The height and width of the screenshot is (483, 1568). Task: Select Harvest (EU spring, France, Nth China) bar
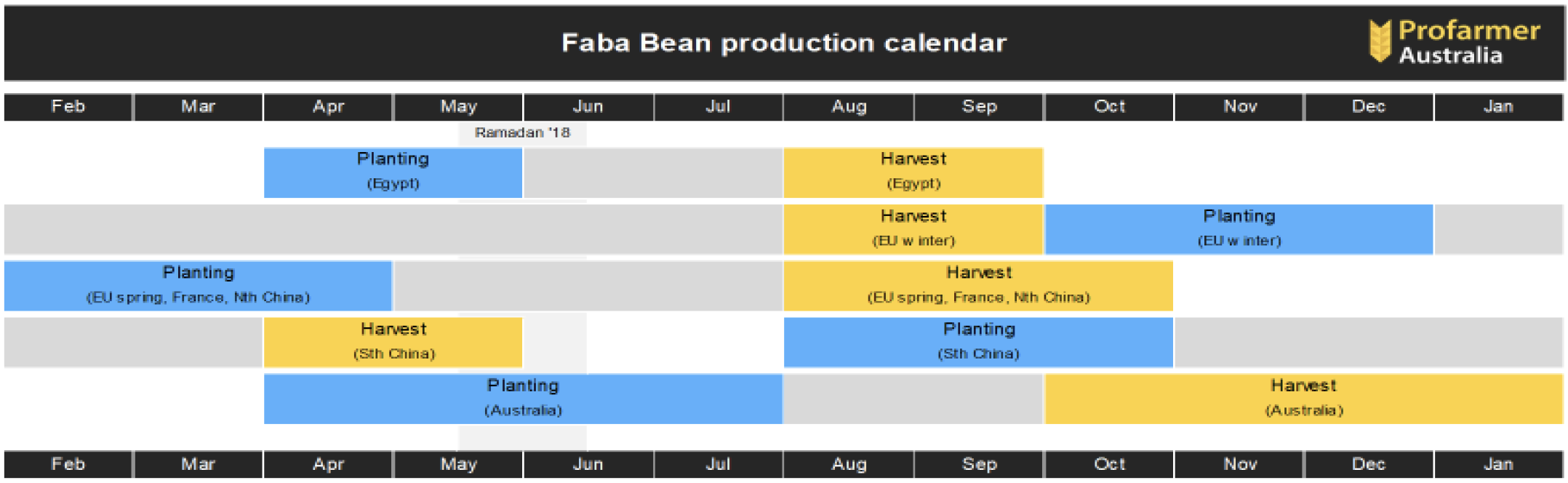978,286
